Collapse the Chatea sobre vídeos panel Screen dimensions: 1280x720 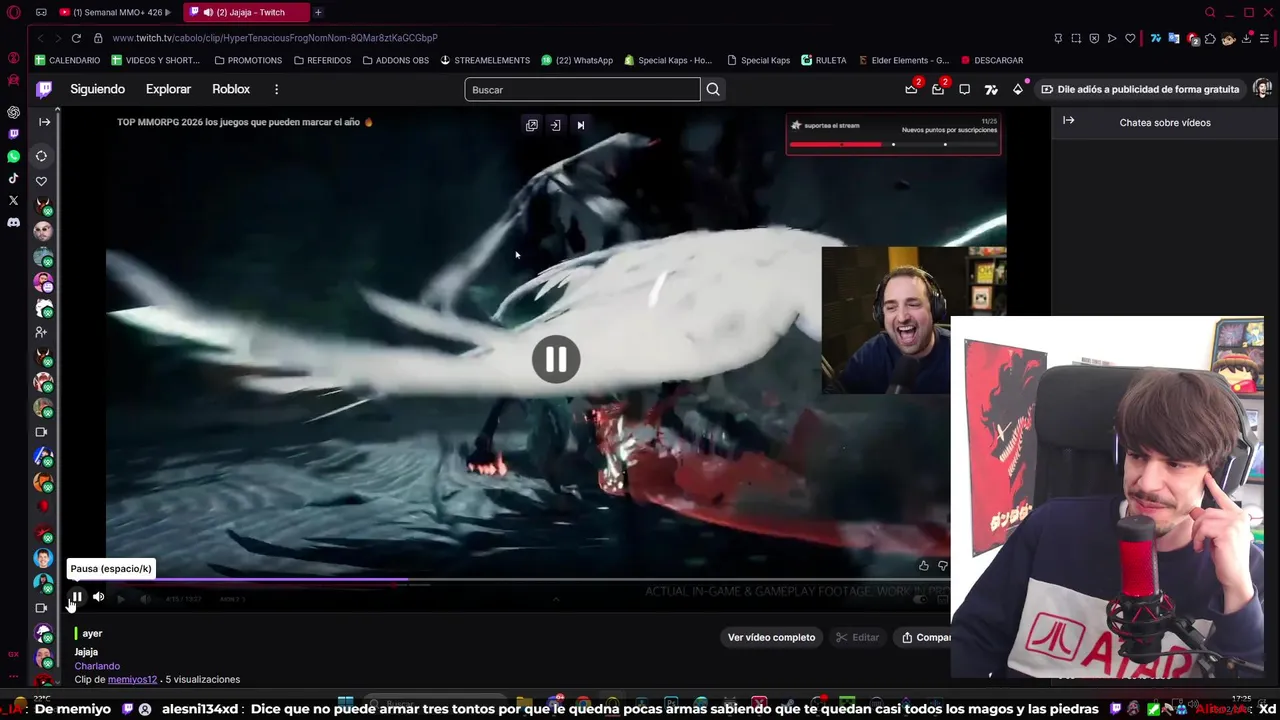tap(1068, 121)
